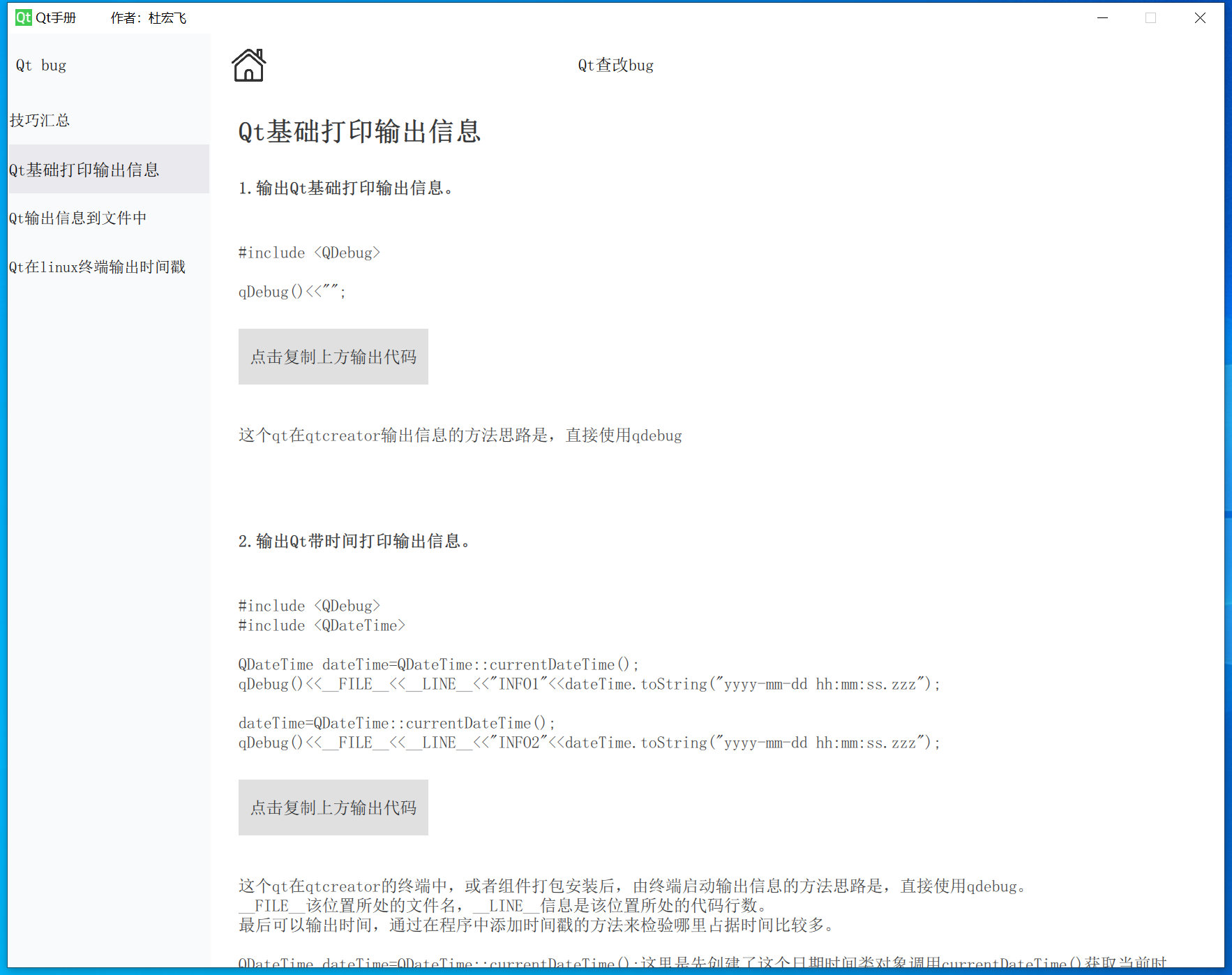The width and height of the screenshot is (1232, 975).
Task: Minimize the Qt手册 window
Action: (x=1102, y=17)
